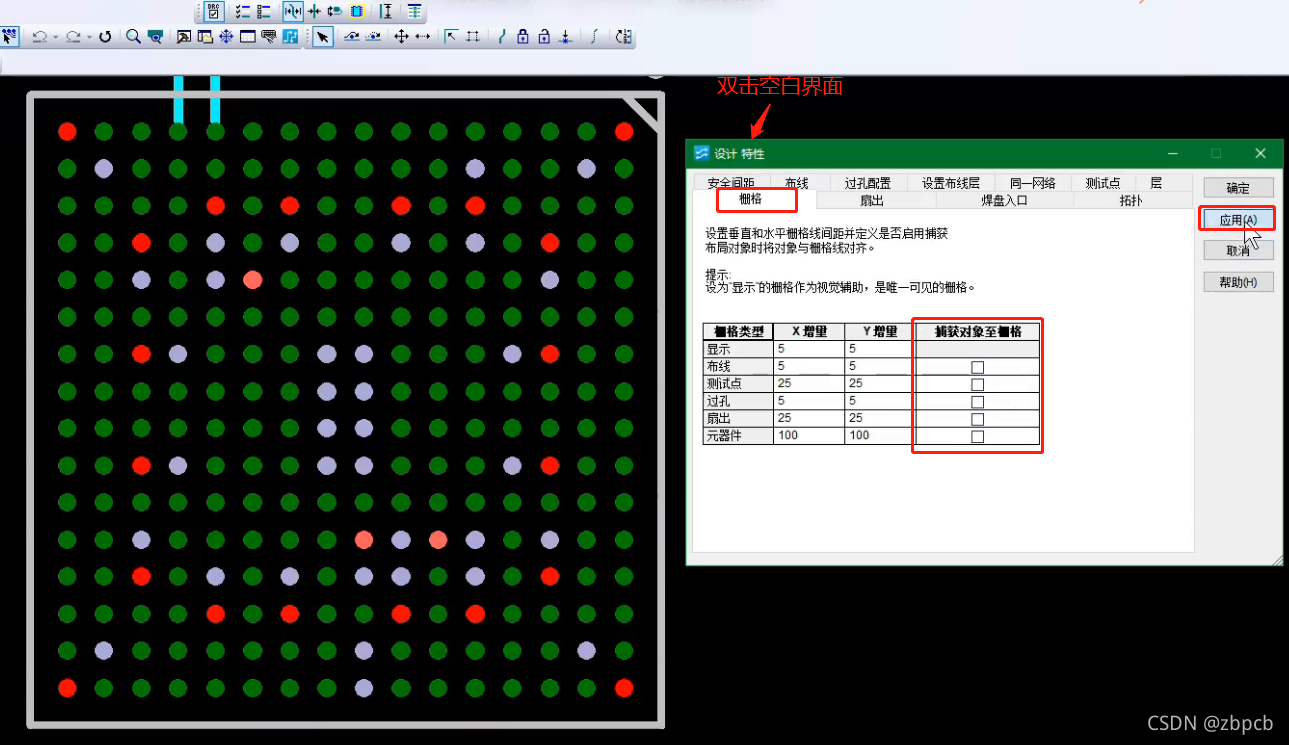This screenshot has width=1289, height=745.
Task: Open the redo history dropdown arrow
Action: point(89,37)
